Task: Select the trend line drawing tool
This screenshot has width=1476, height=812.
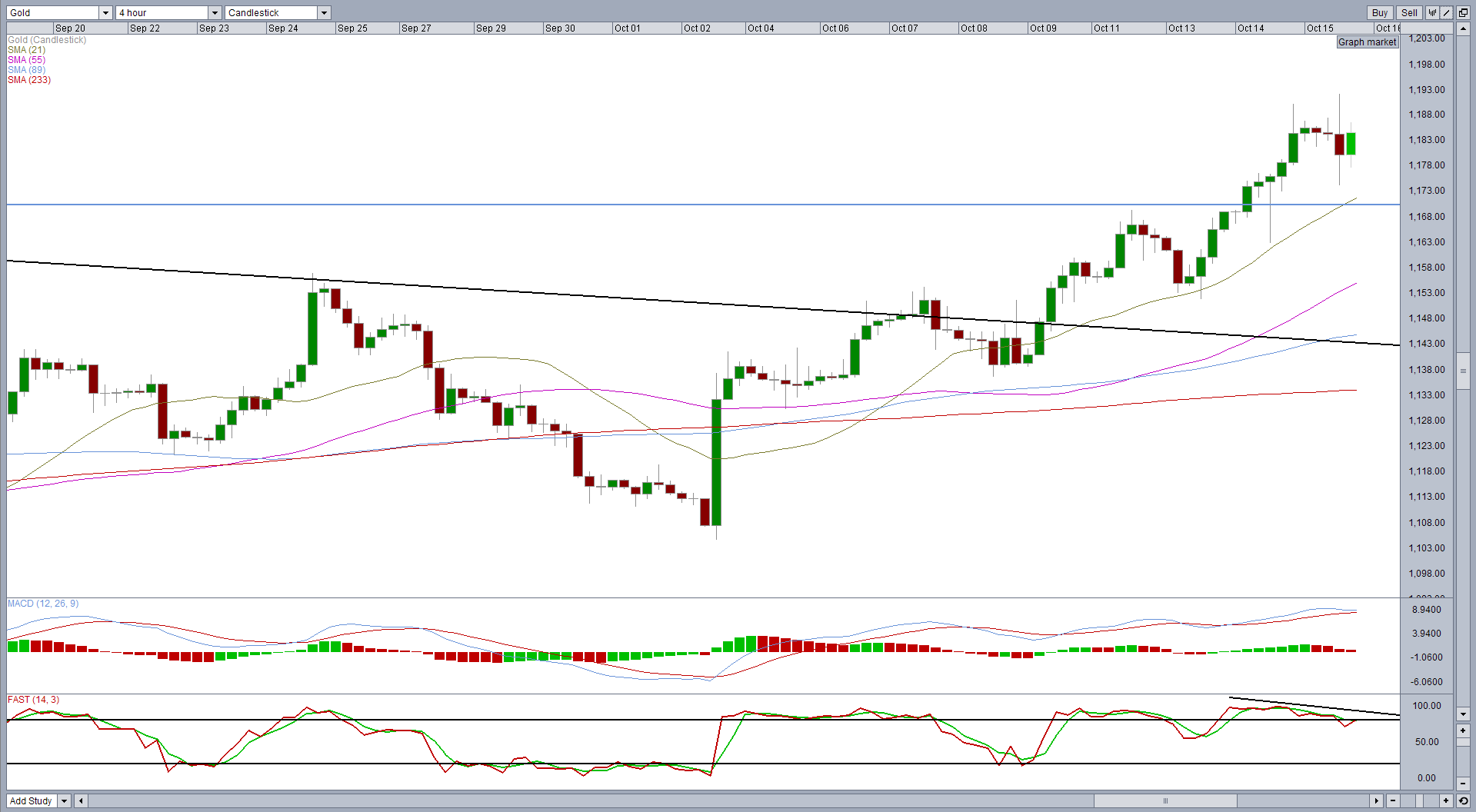Action: [1446, 13]
